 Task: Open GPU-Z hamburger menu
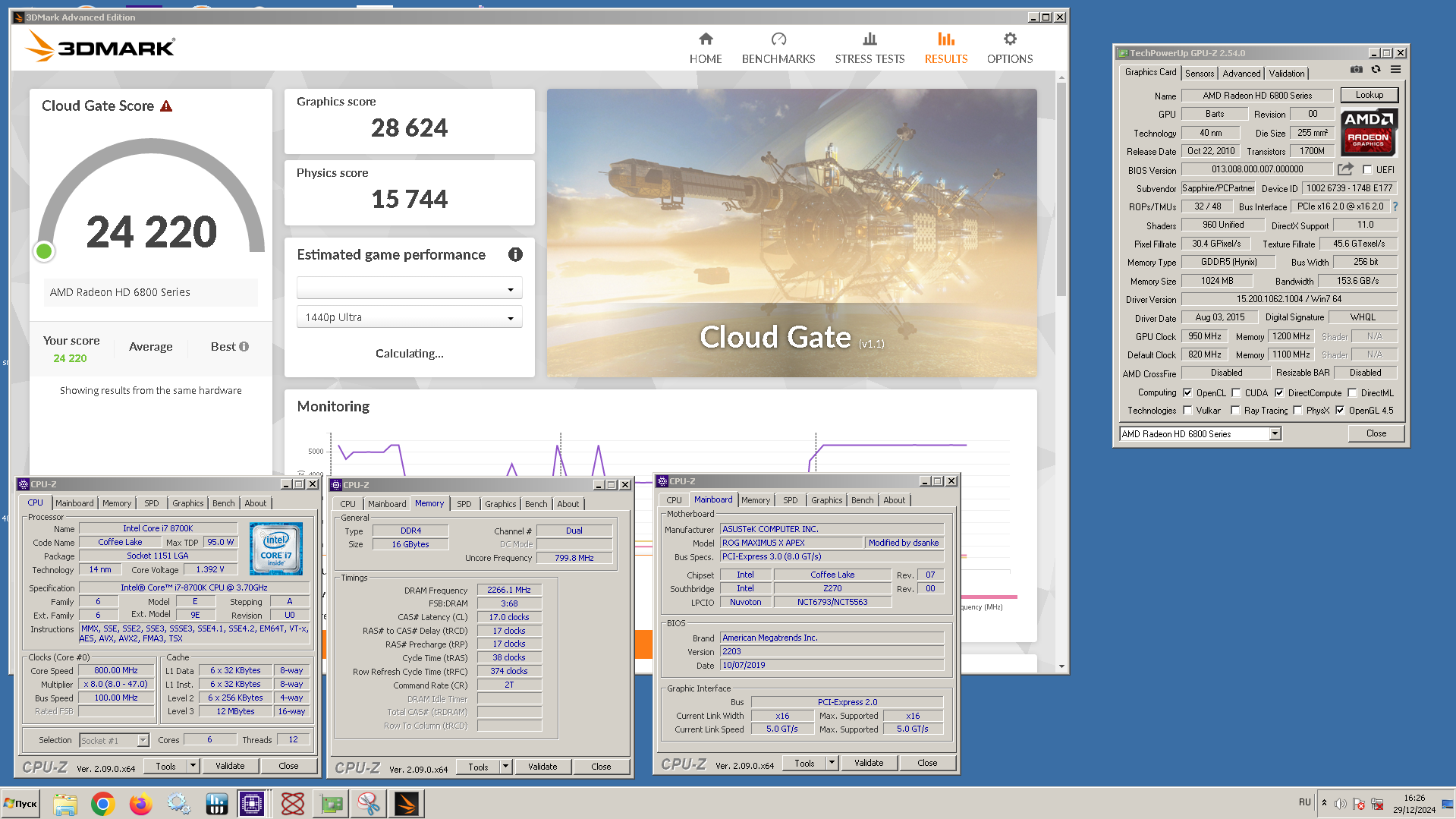pyautogui.click(x=1395, y=70)
